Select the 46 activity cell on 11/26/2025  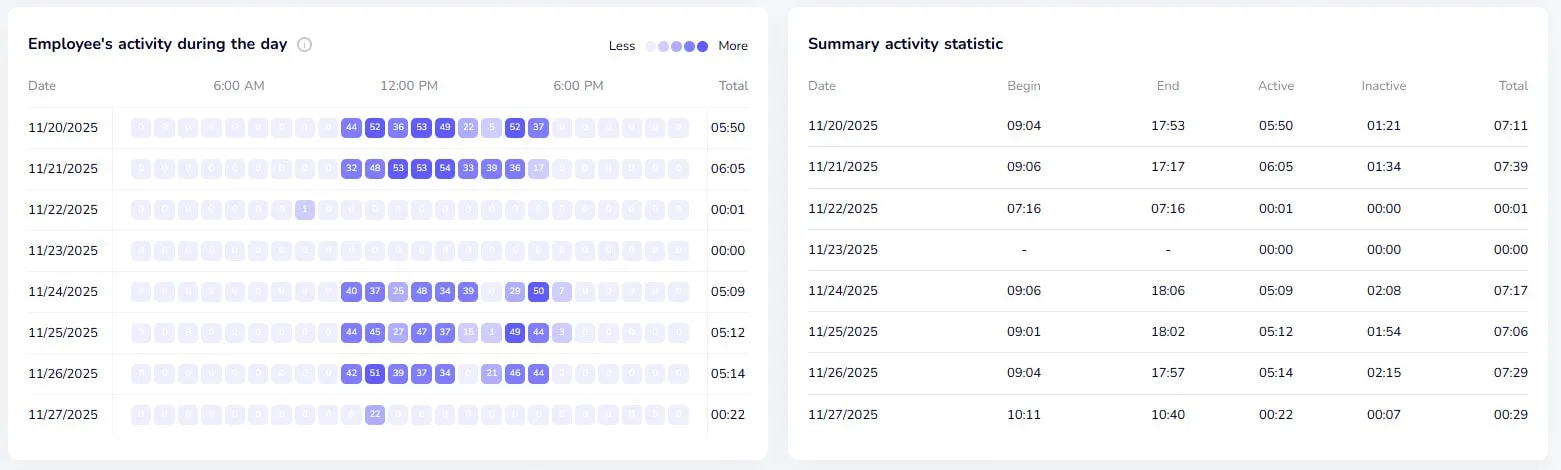coord(515,374)
